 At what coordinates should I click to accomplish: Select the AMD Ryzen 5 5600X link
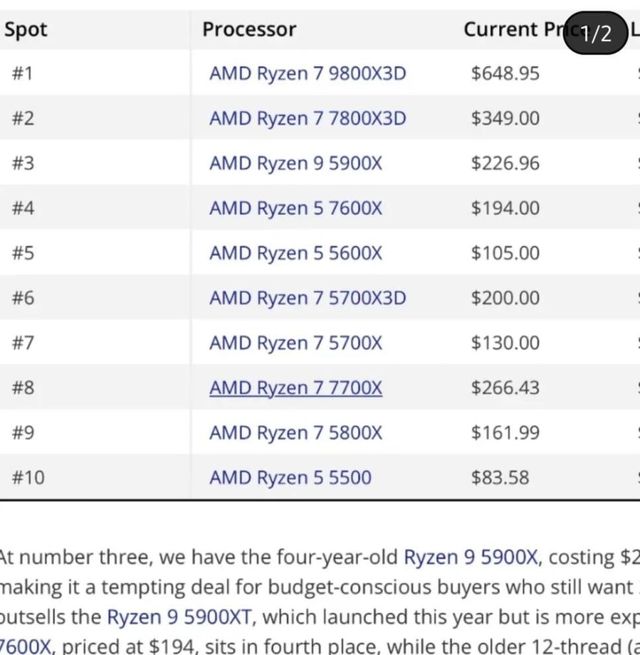(295, 253)
